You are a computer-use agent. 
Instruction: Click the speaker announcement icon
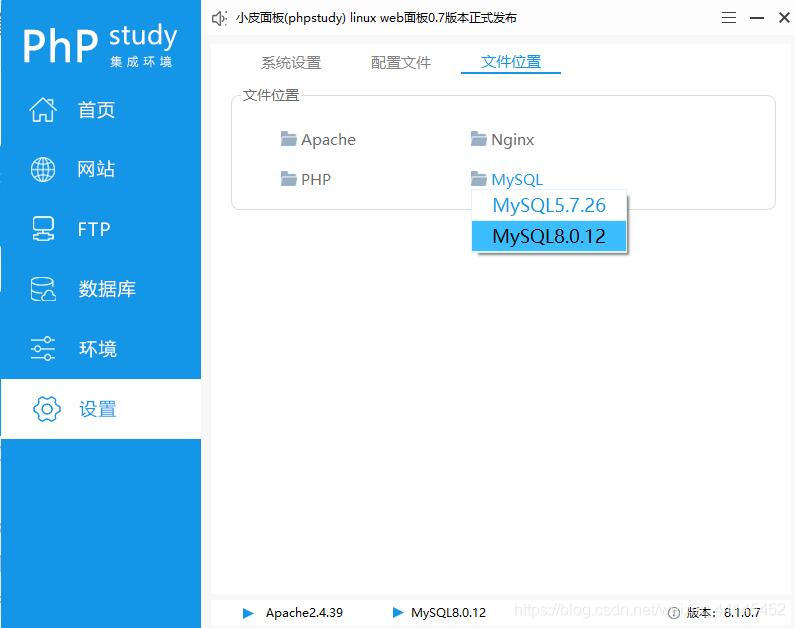(220, 18)
